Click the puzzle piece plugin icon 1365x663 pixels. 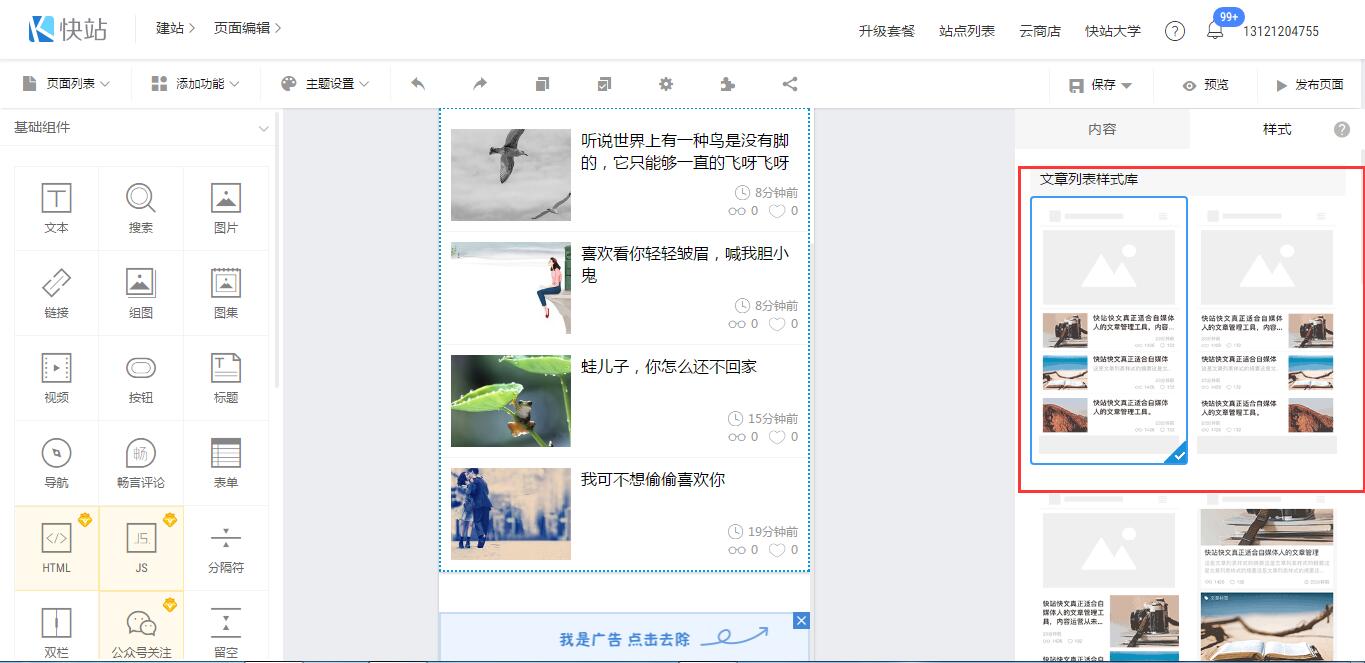click(x=728, y=84)
